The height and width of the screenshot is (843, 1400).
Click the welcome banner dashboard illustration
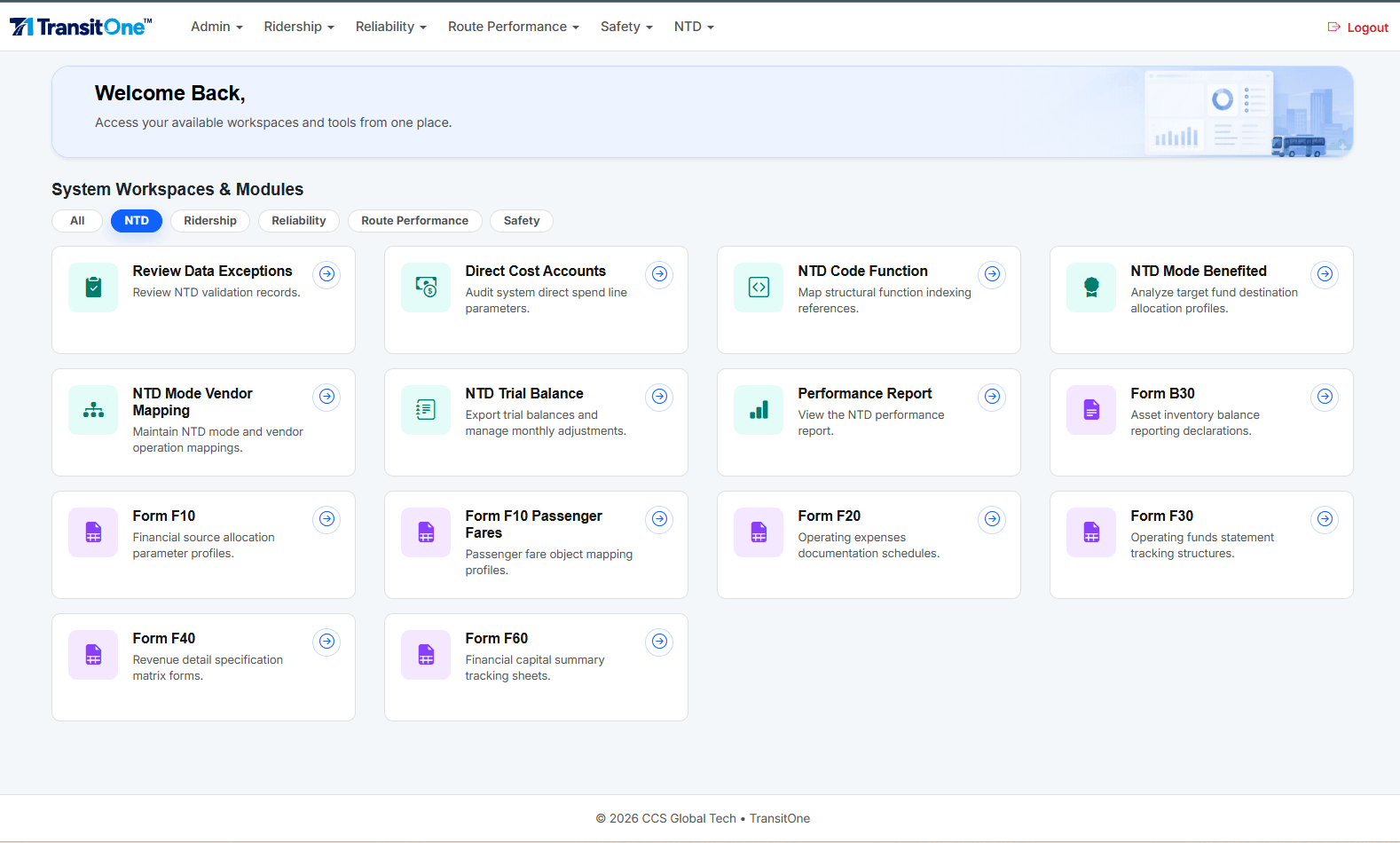pos(1247,113)
